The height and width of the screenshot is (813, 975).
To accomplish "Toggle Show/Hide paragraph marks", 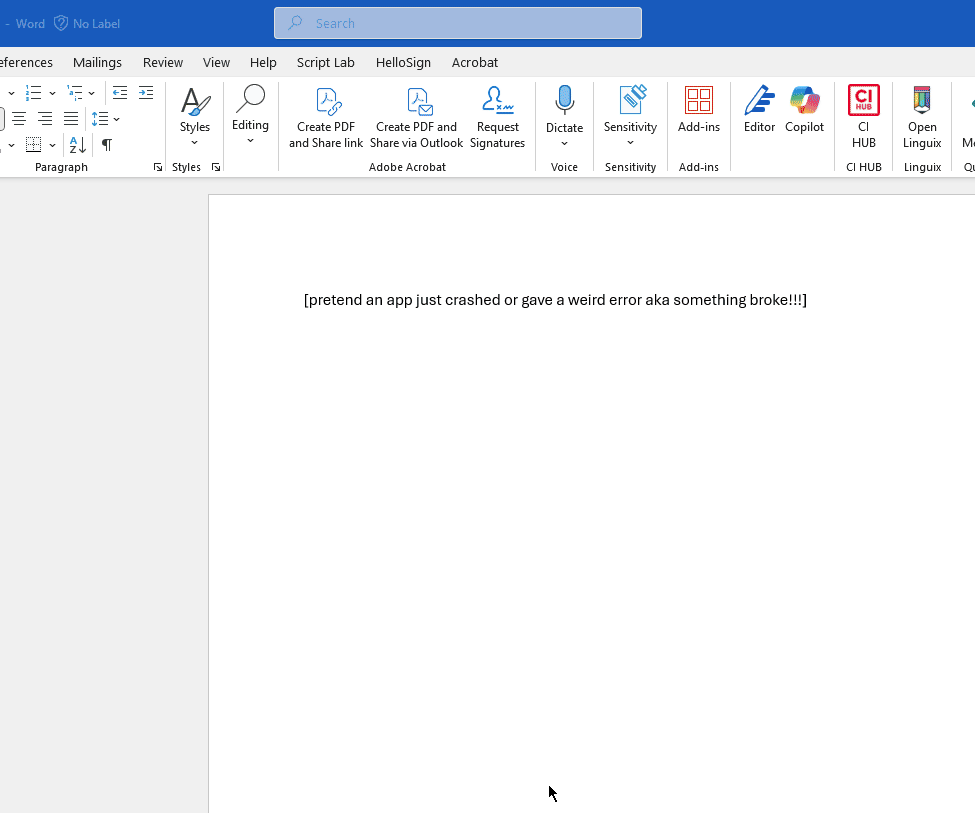I will (107, 145).
